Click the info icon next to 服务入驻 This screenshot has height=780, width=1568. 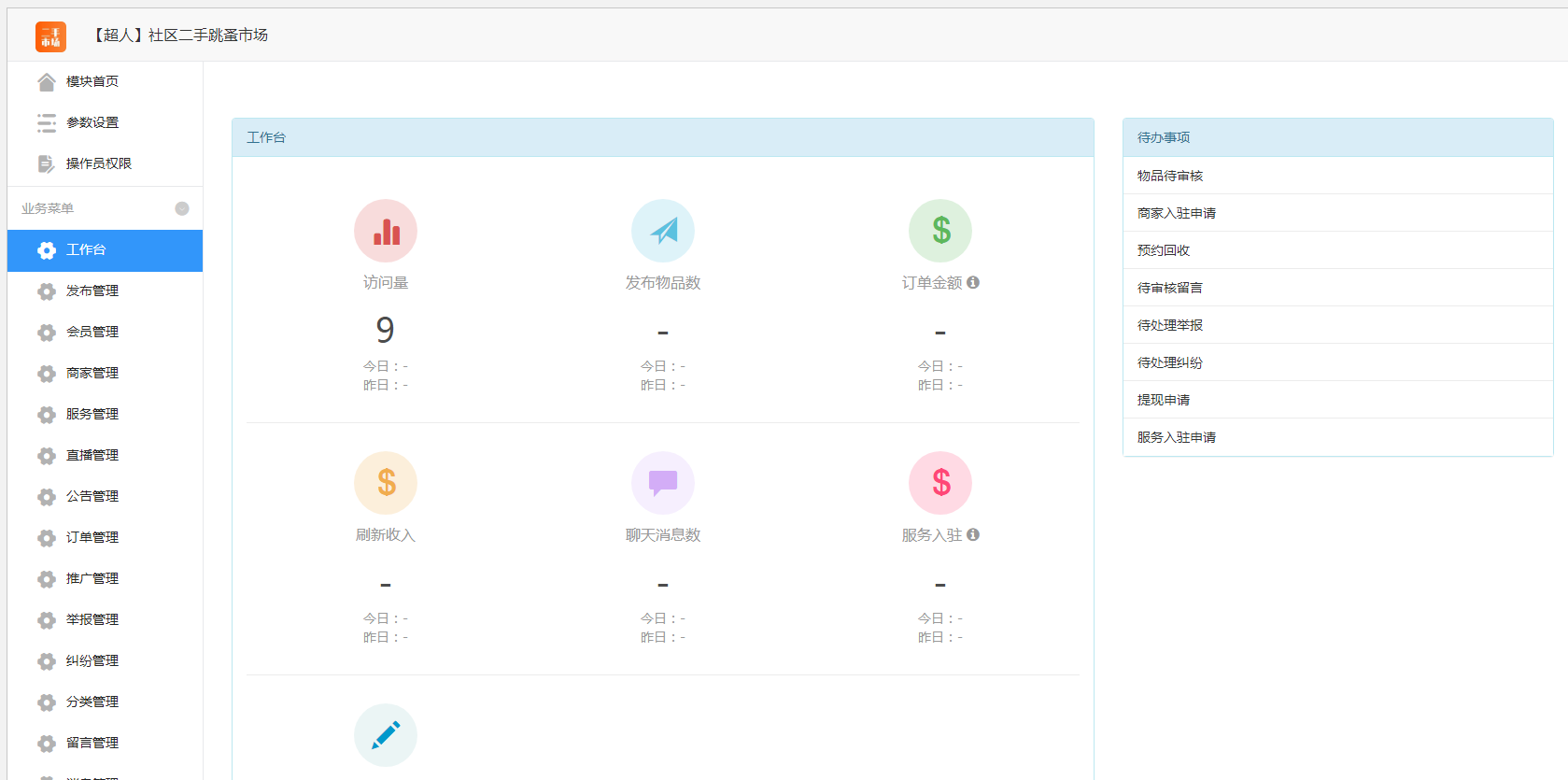click(x=973, y=534)
